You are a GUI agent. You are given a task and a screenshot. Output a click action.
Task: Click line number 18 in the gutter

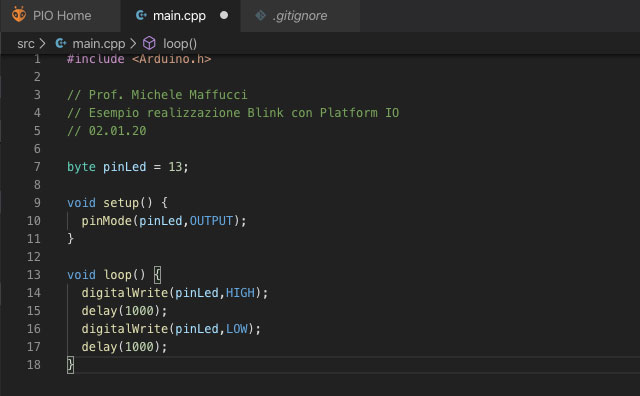(x=34, y=365)
